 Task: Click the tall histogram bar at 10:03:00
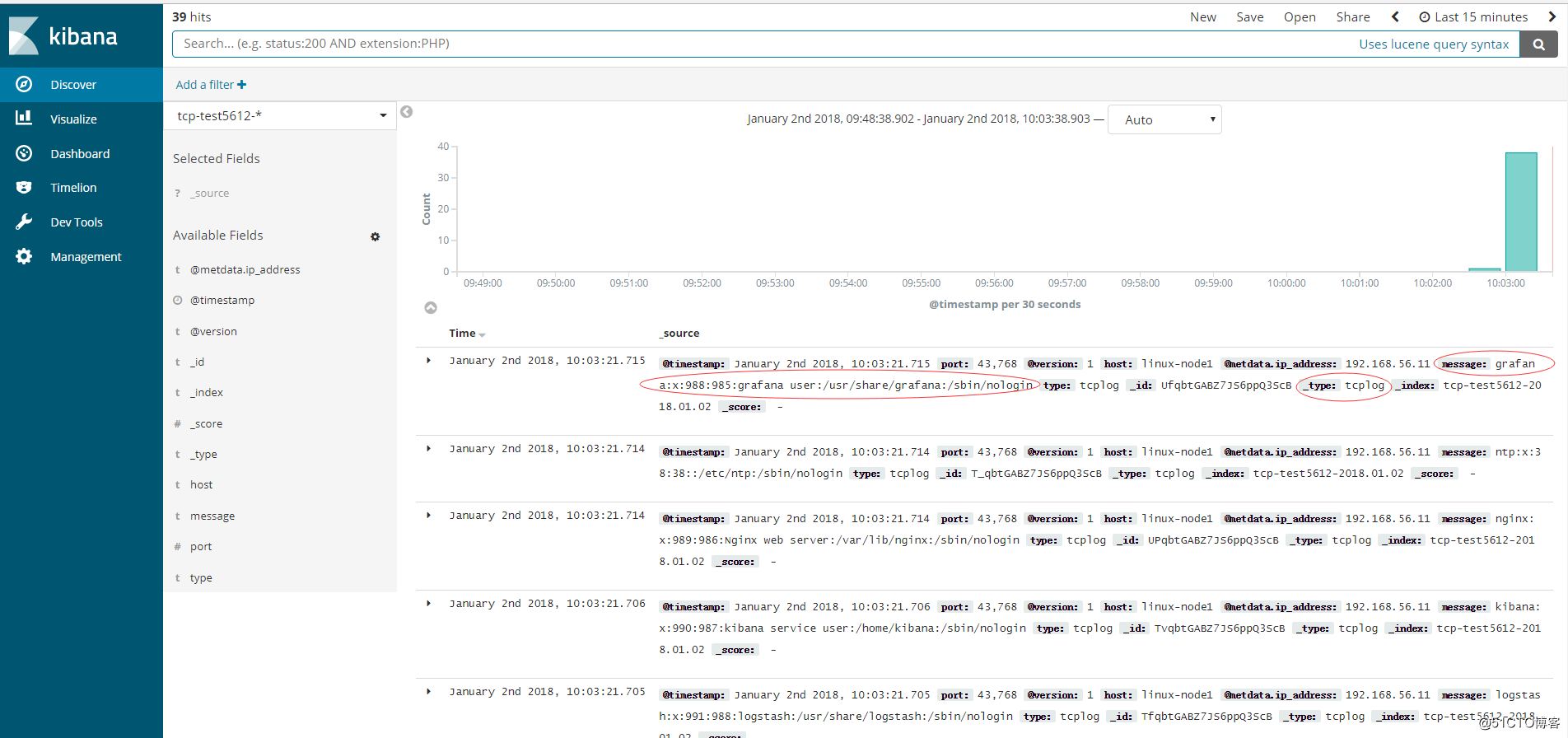pyautogui.click(x=1521, y=212)
